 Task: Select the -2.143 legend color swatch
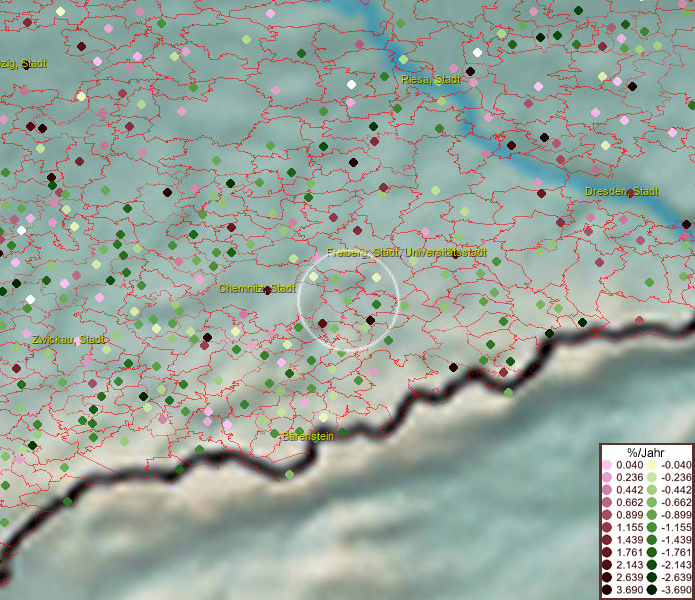tap(652, 565)
